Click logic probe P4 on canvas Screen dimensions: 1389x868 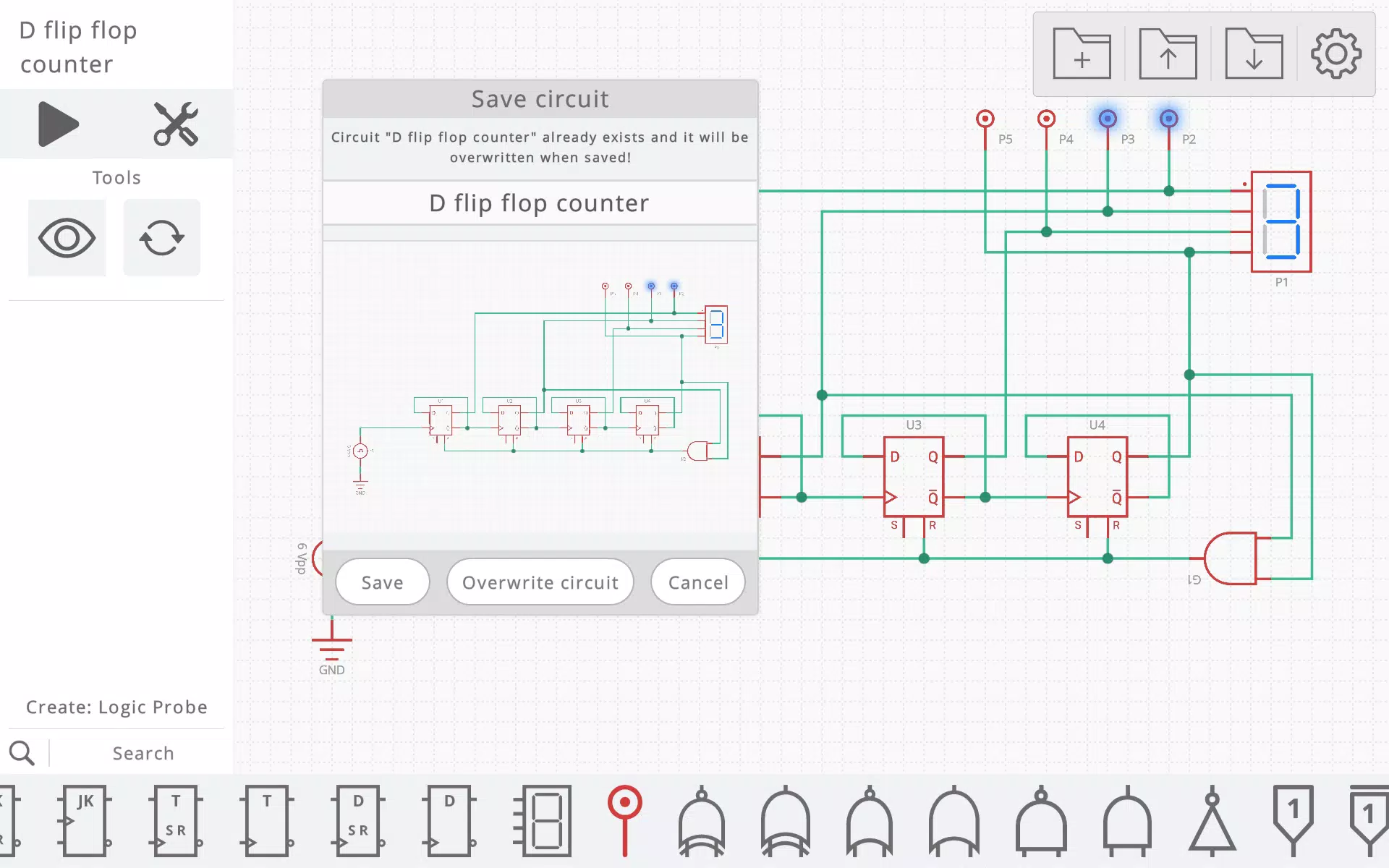click(x=1046, y=119)
